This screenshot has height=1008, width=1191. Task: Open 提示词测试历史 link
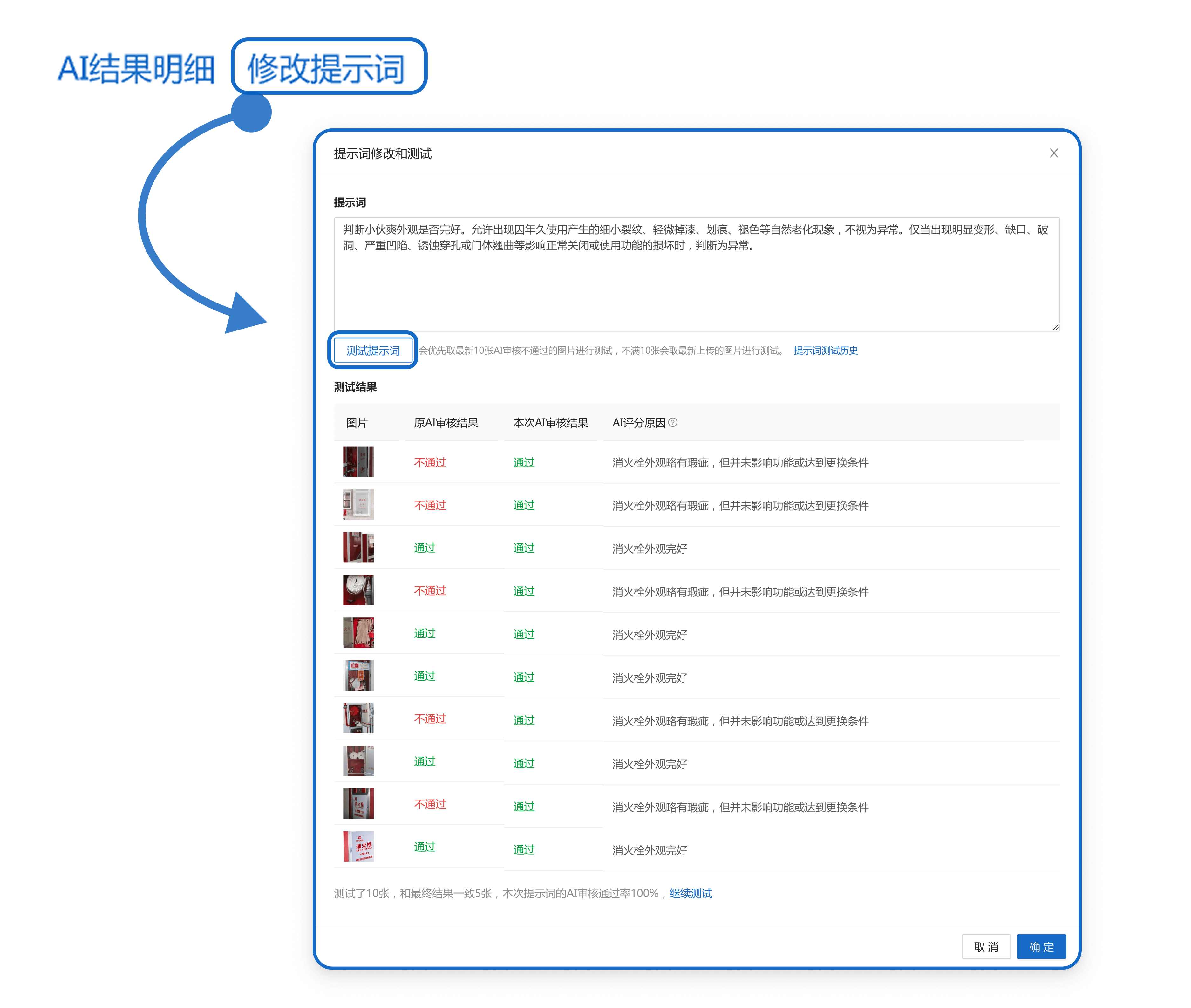825,350
